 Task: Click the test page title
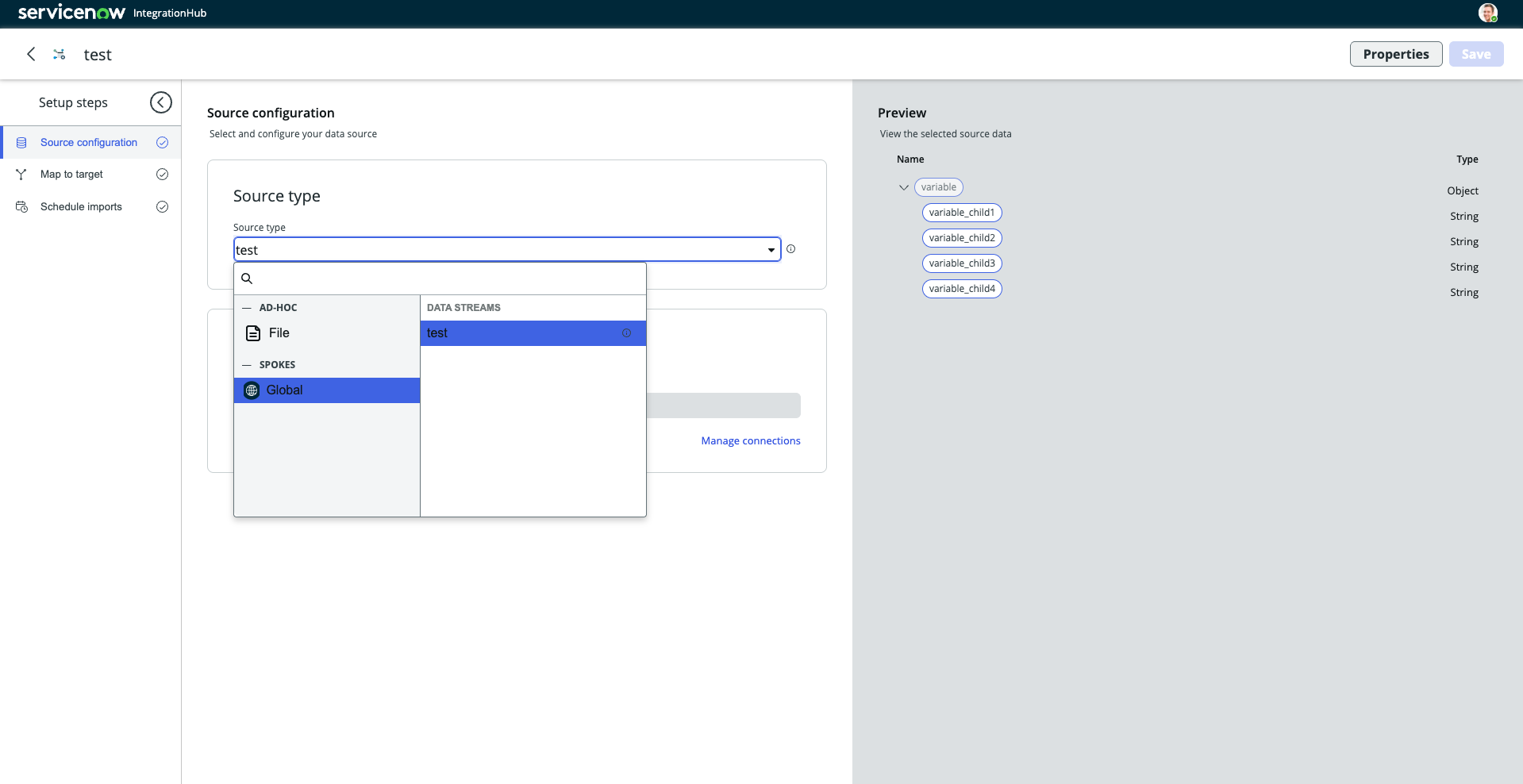98,55
